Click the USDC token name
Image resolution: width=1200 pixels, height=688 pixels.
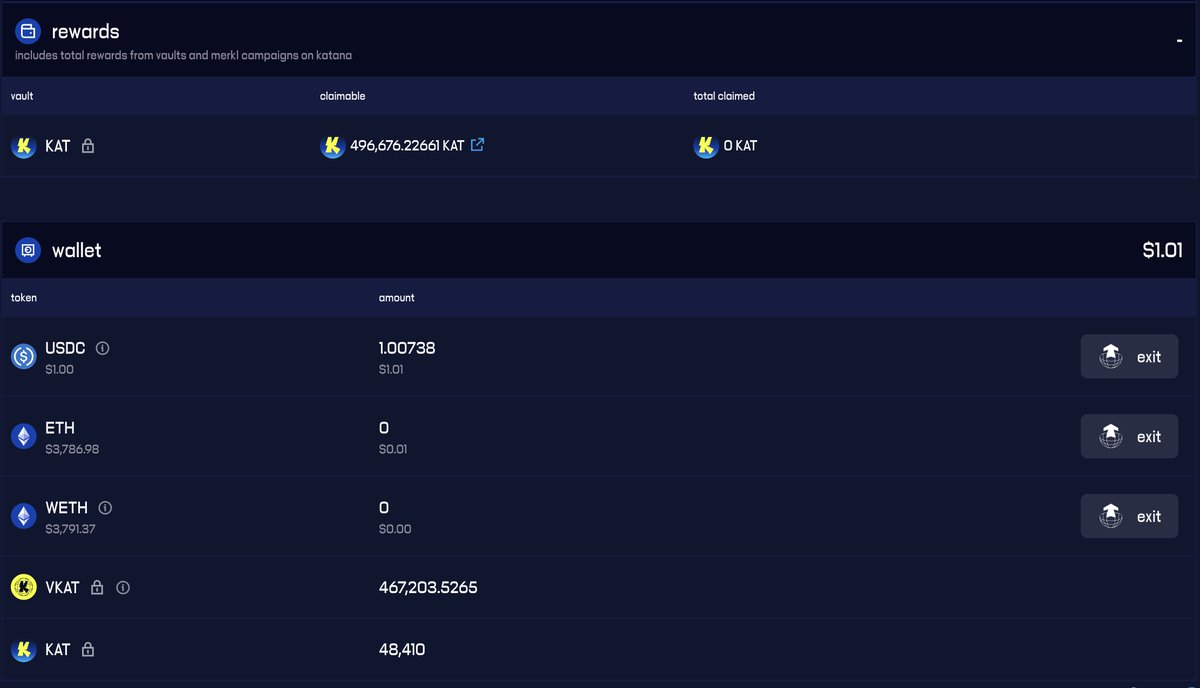(x=65, y=348)
